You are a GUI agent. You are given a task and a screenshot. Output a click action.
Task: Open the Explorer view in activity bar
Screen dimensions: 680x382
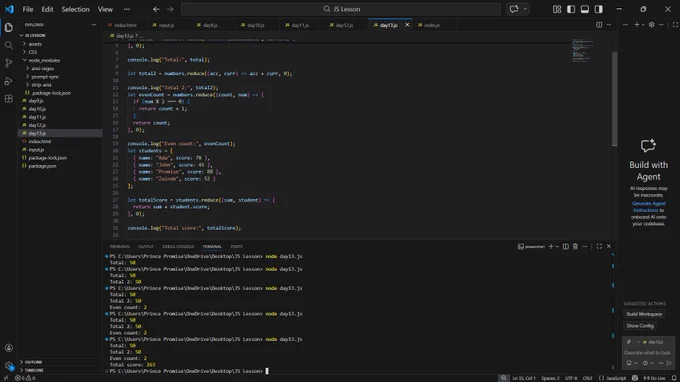9,27
